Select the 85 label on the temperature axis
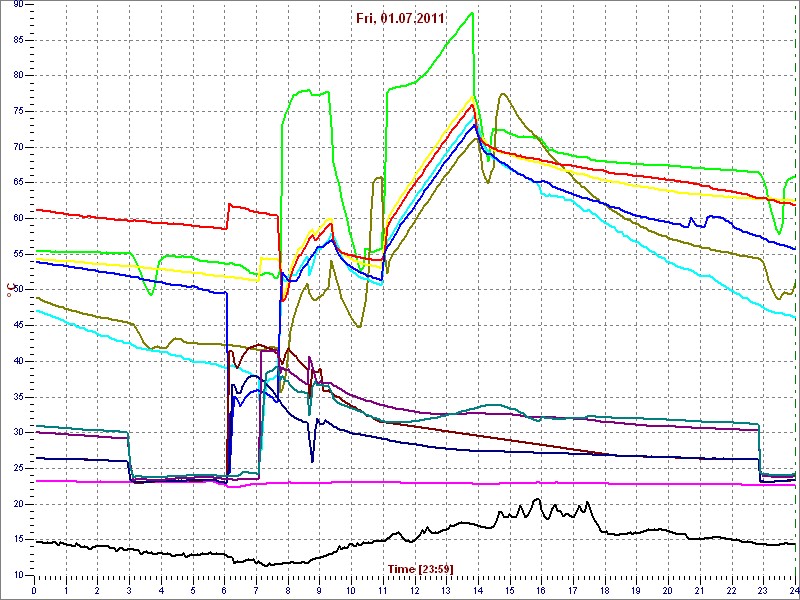Viewport: 800px width, 600px height. (x=18, y=40)
